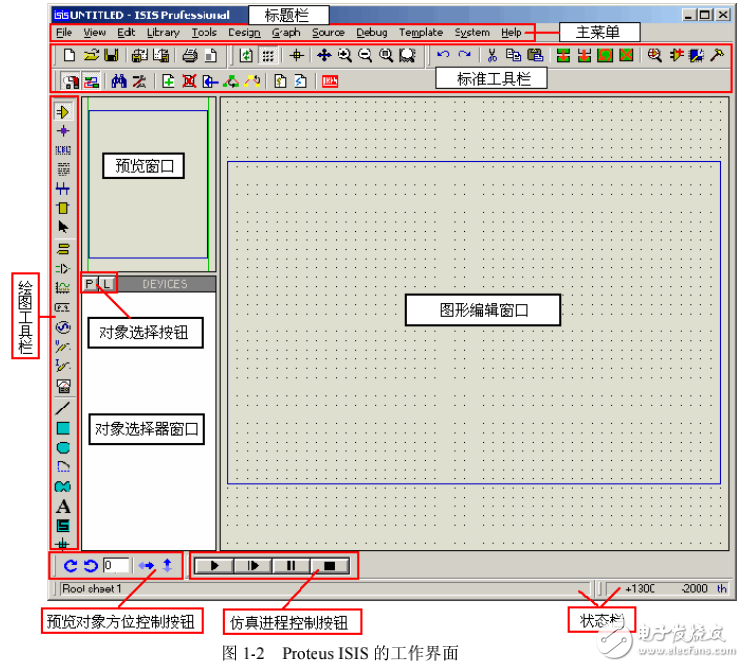Viewport: 744px width, 667px height.
Task: Open the Debug menu
Action: tap(372, 33)
